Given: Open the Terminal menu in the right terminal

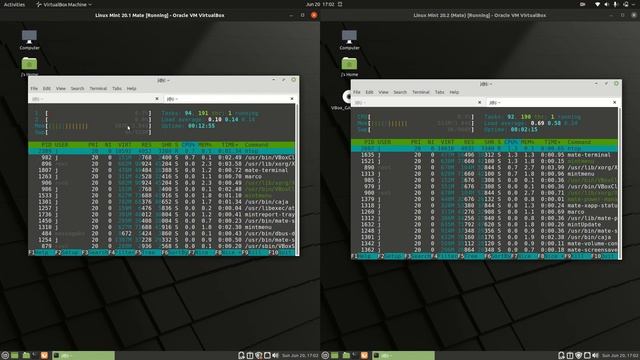Looking at the screenshot, I should [x=421, y=92].
